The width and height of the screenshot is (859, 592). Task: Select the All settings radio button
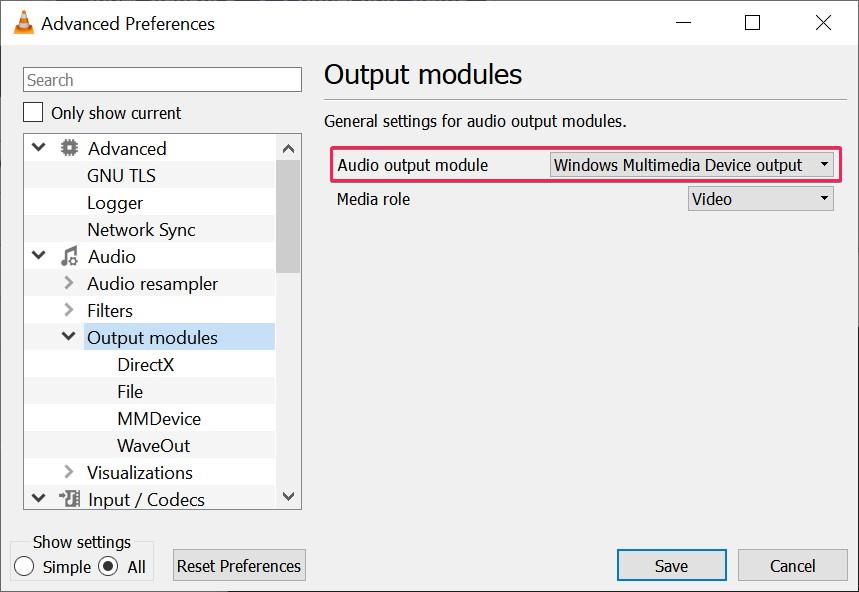tap(108, 566)
